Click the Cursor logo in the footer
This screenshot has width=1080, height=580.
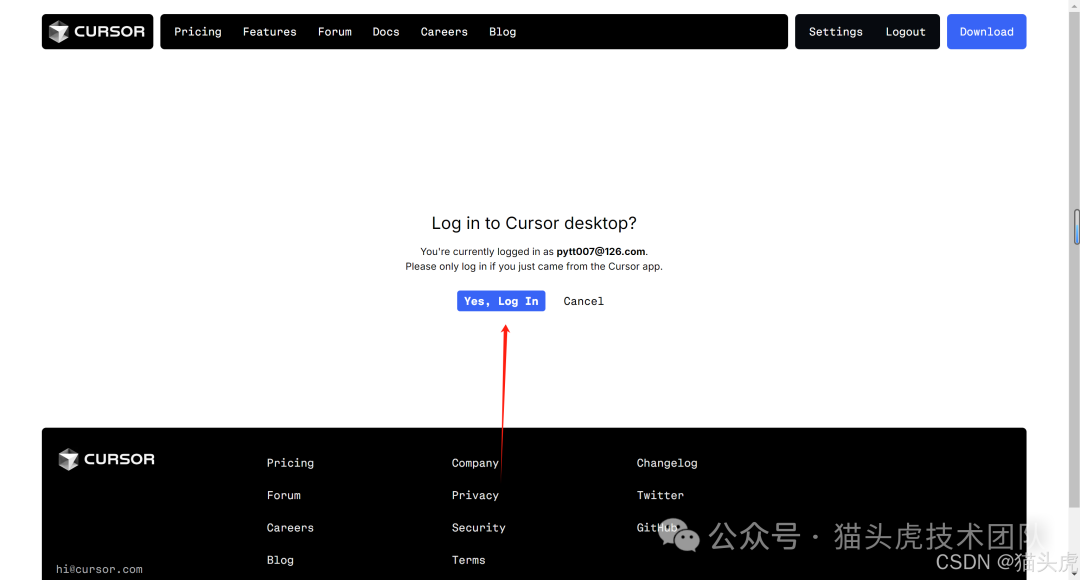pos(107,459)
